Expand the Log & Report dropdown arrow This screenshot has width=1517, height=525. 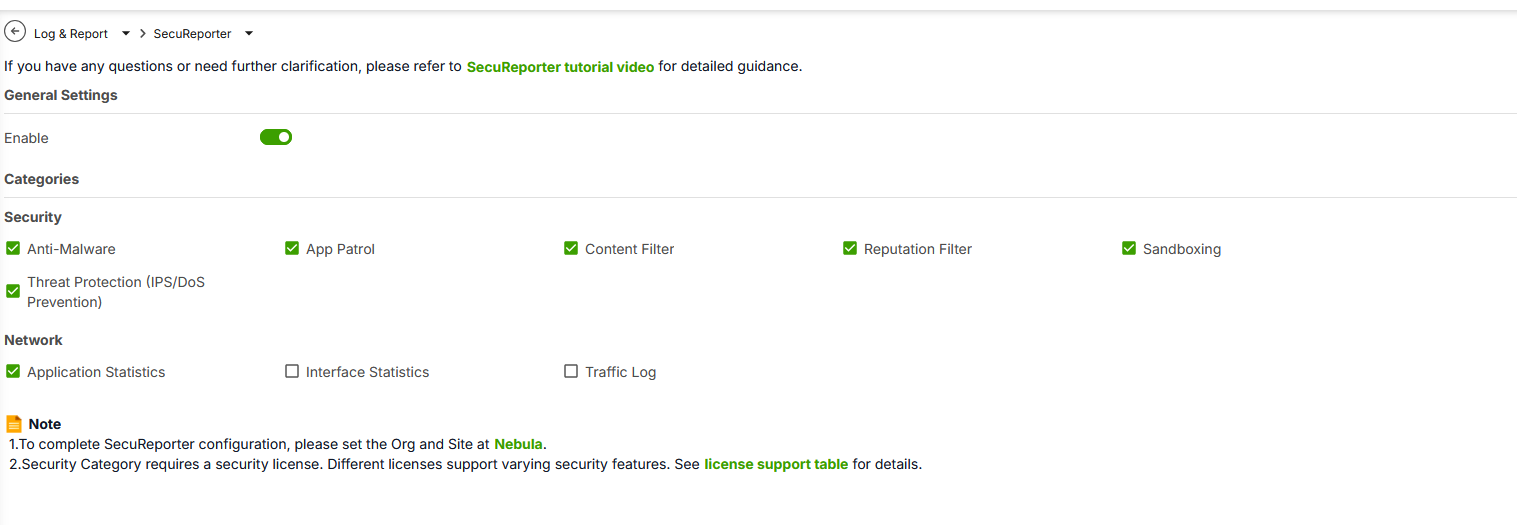point(126,34)
